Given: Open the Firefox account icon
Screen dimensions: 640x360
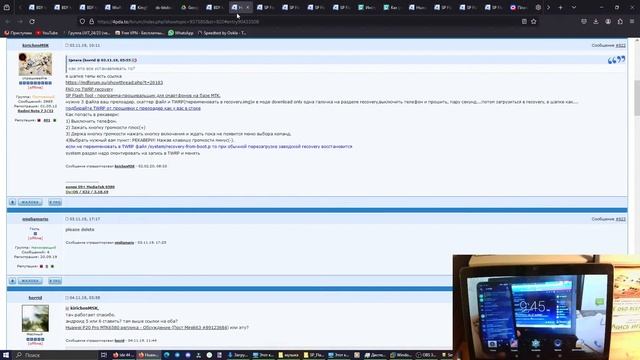Looking at the screenshot, I should [x=608, y=21].
